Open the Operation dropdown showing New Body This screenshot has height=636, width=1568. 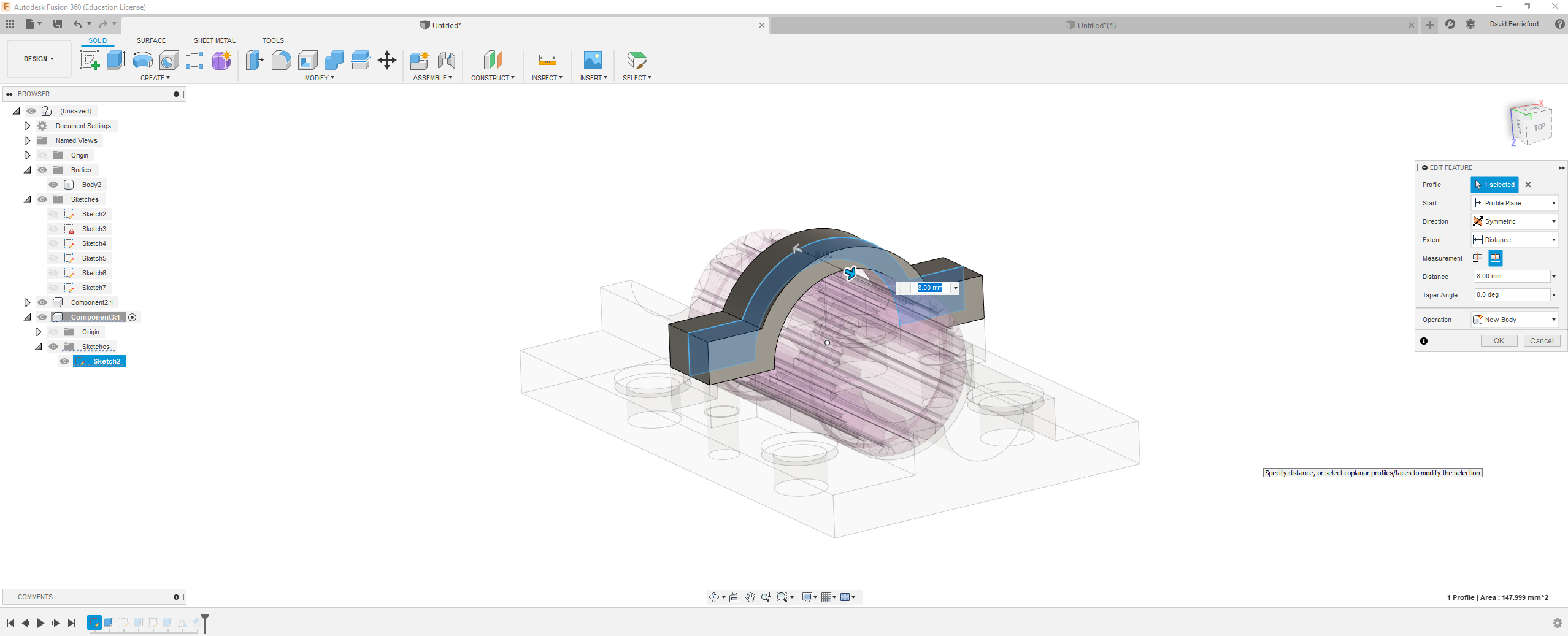(1515, 320)
